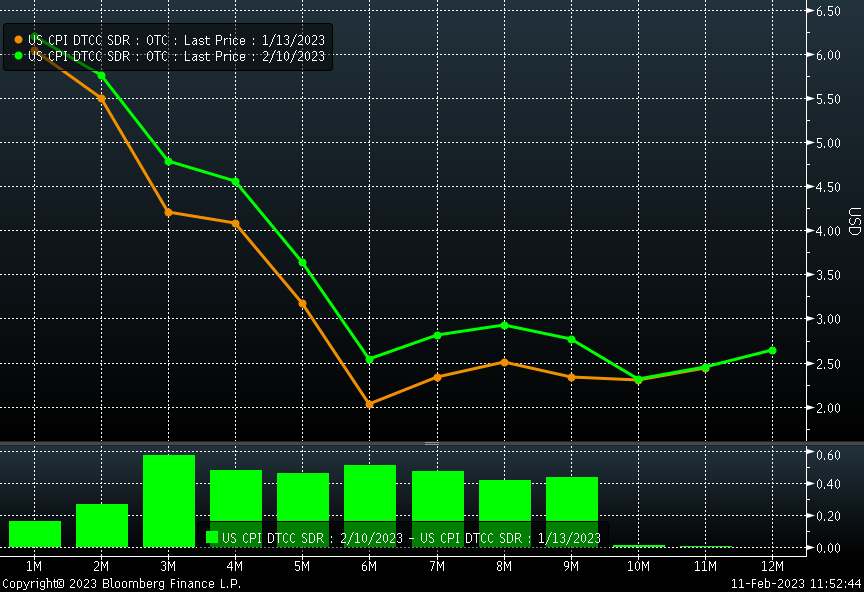Click the tallest green bar at 3M
The image size is (864, 592).
(x=168, y=501)
